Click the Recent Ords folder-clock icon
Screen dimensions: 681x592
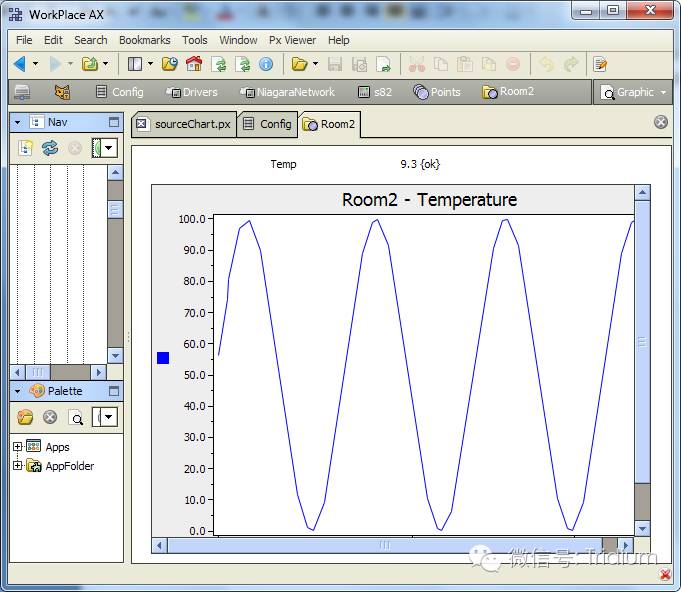[169, 64]
